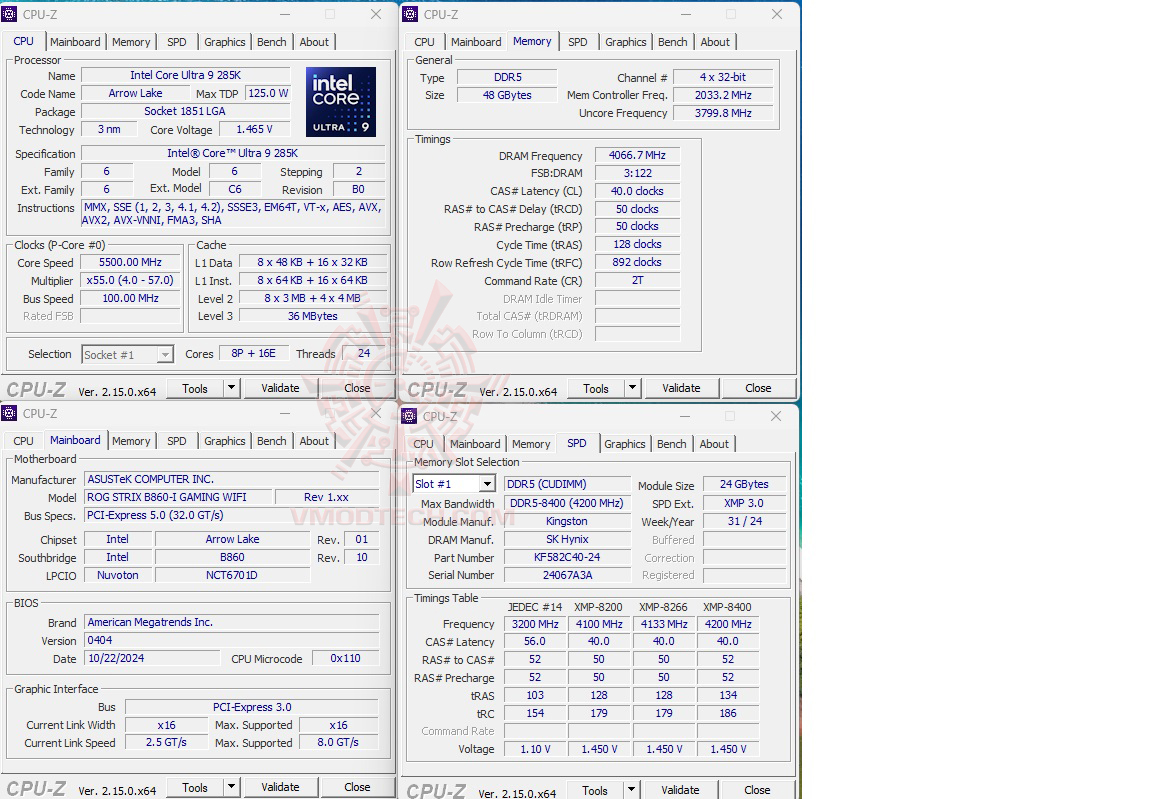
Task: Click Close button in Mainboard window
Action: pos(357,787)
